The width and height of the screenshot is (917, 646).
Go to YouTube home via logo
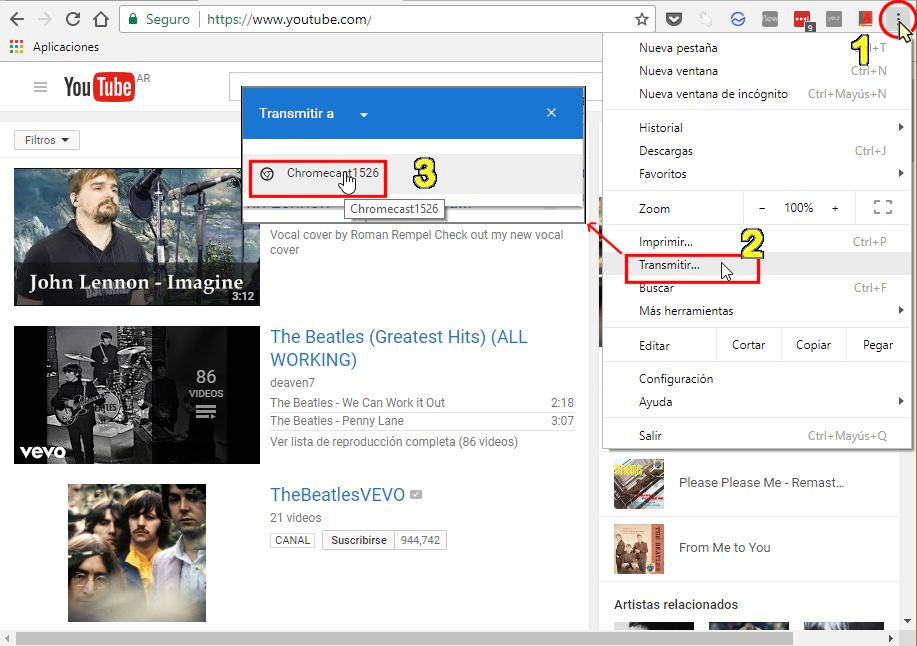[x=99, y=87]
